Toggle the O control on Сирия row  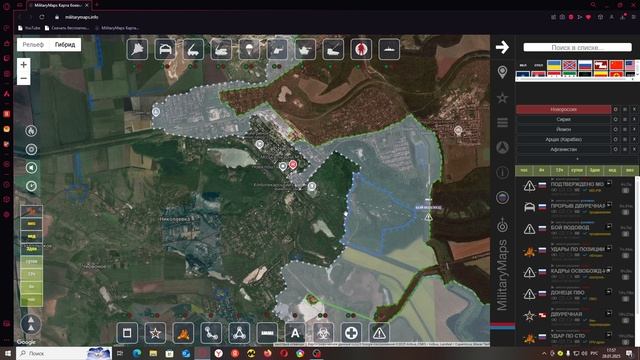616,119
